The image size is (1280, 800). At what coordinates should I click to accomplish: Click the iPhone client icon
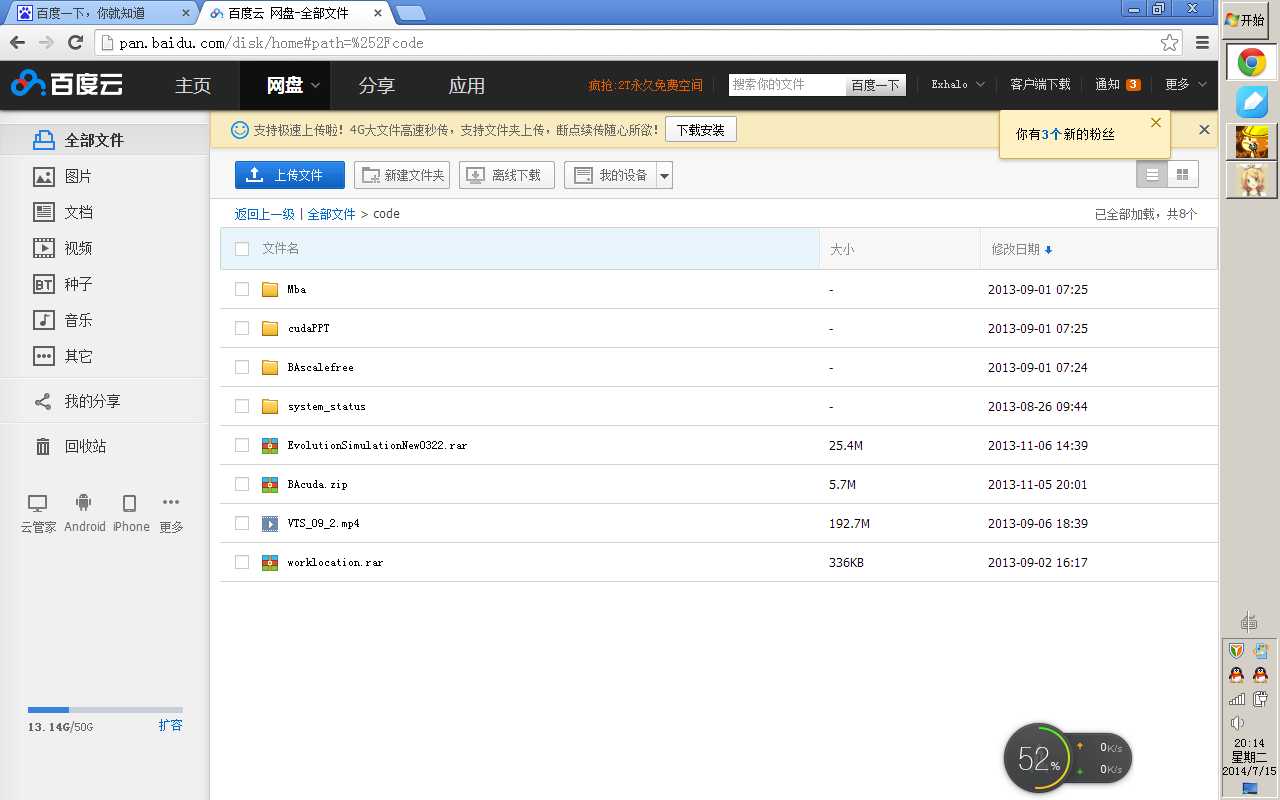[129, 503]
